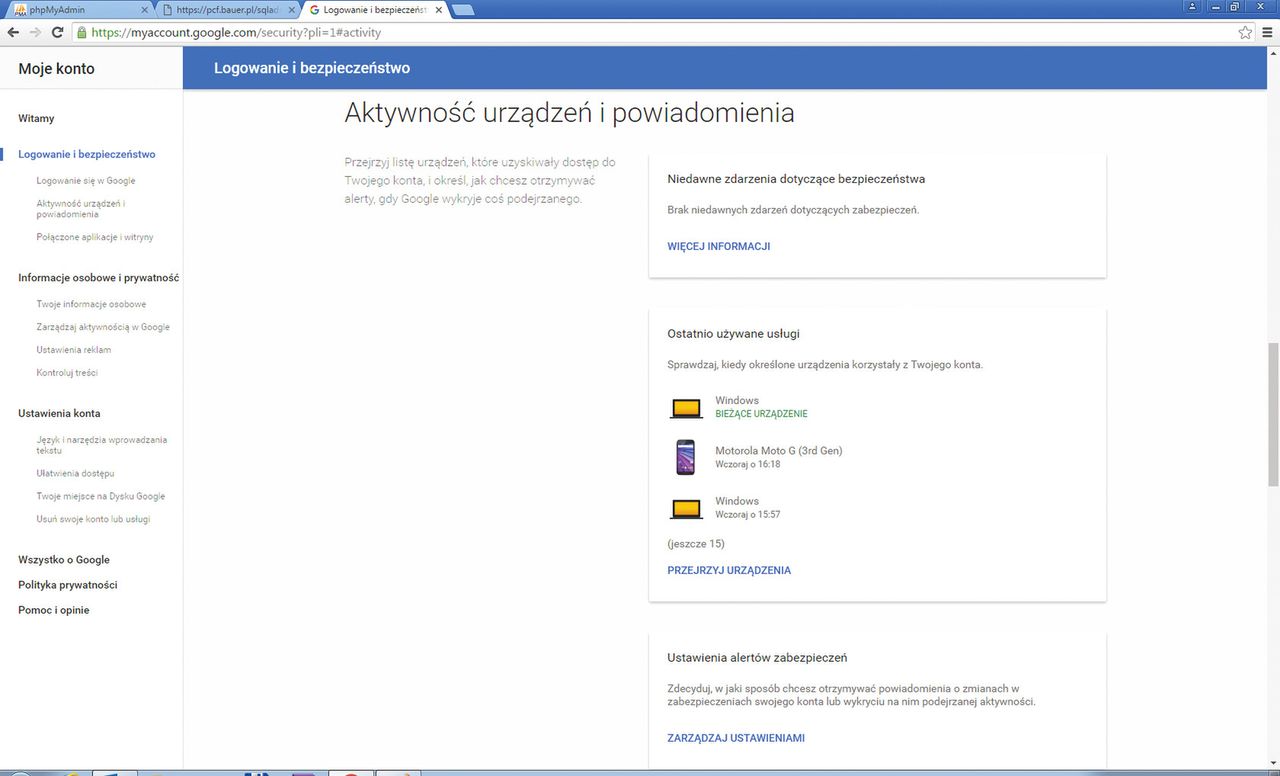Click the scrollbar down arrow
1280x776 pixels.
pyautogui.click(x=1273, y=763)
